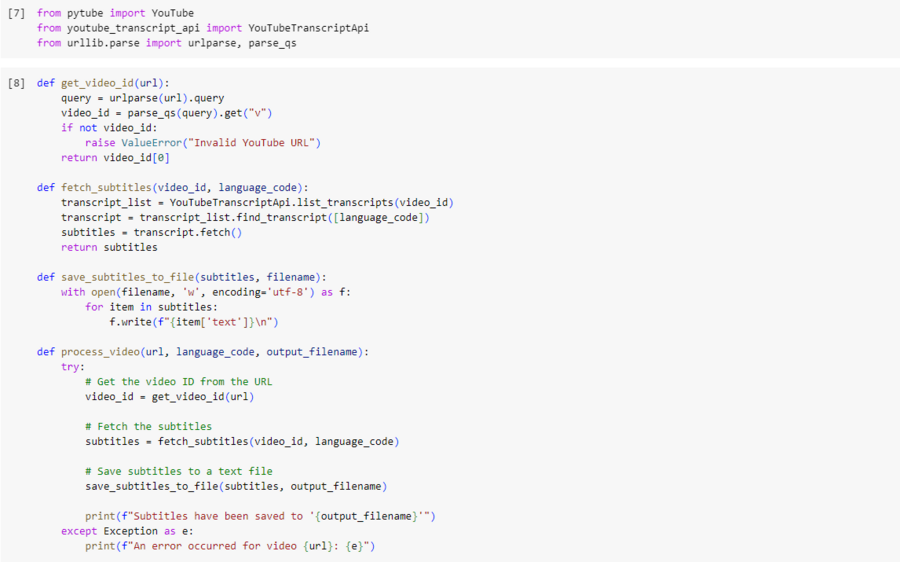Click the print 'Subtitles have been saved to' line

[260, 516]
